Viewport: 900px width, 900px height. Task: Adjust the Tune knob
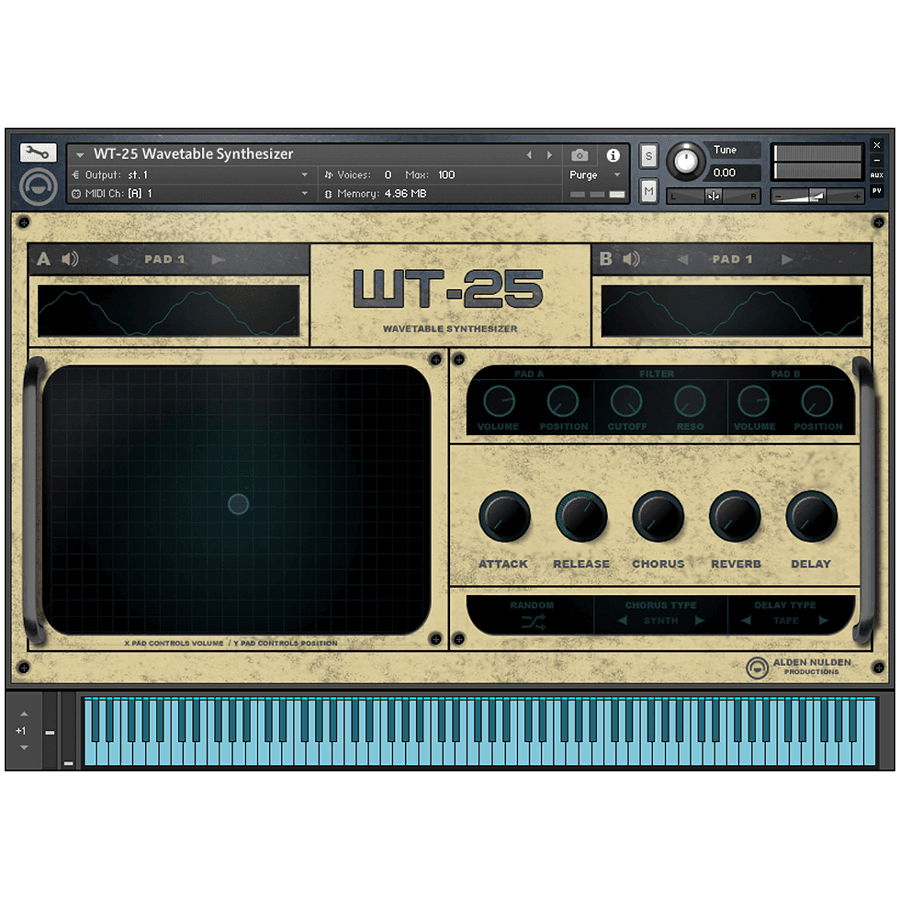click(688, 160)
